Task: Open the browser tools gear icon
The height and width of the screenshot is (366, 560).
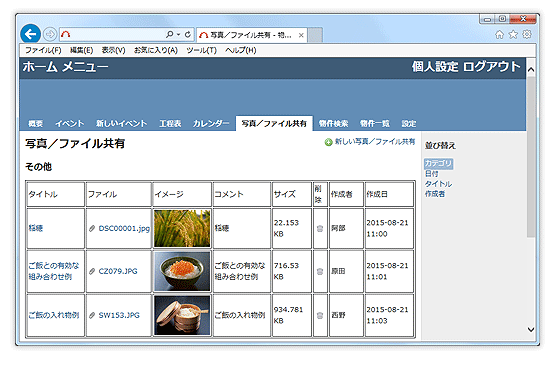Action: tap(527, 34)
